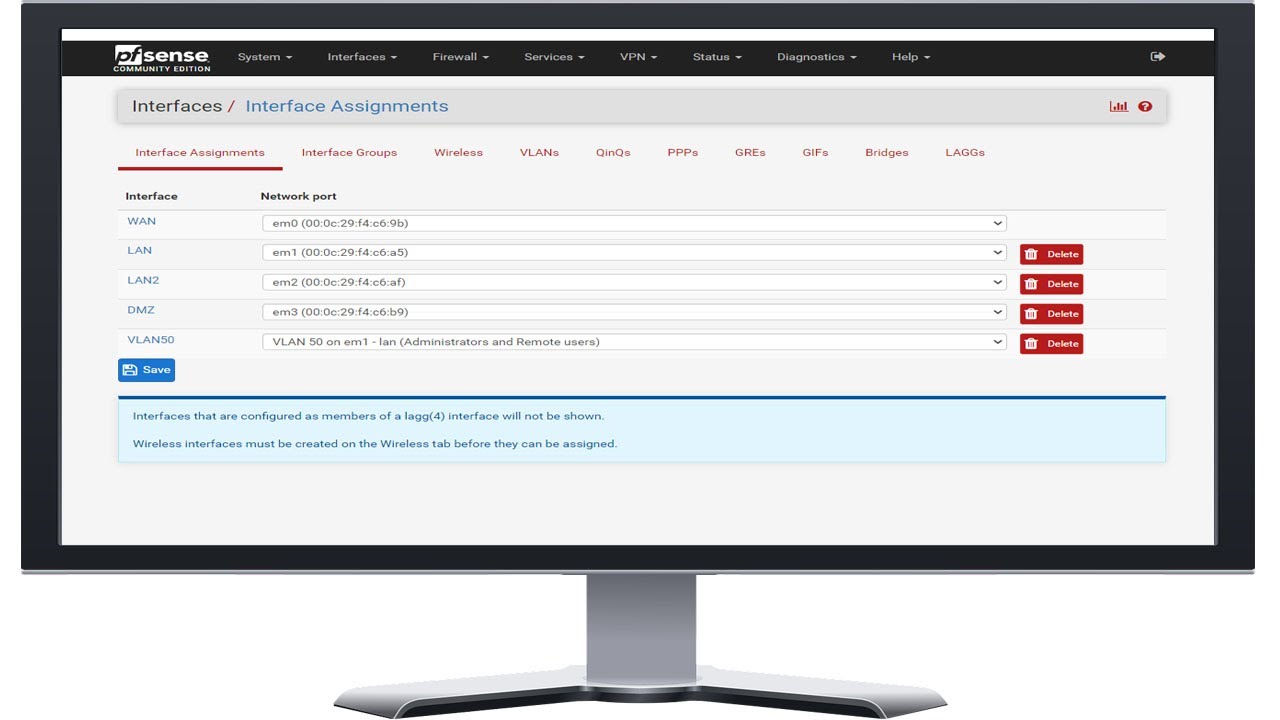Switch to the Interface Groups tab
This screenshot has height=720, width=1280.
[349, 153]
